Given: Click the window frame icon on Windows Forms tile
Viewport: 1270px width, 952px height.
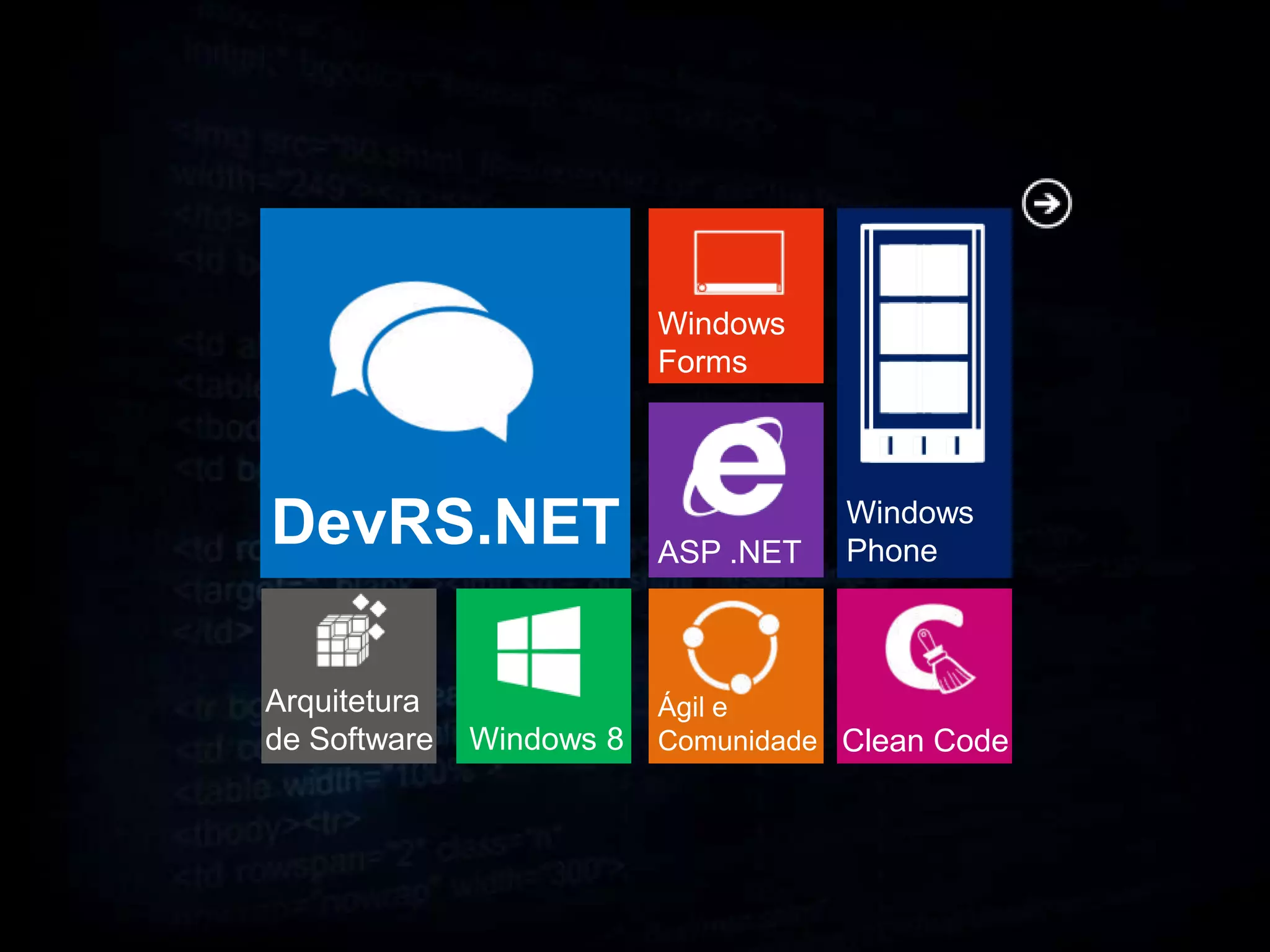Looking at the screenshot, I should coord(739,263).
